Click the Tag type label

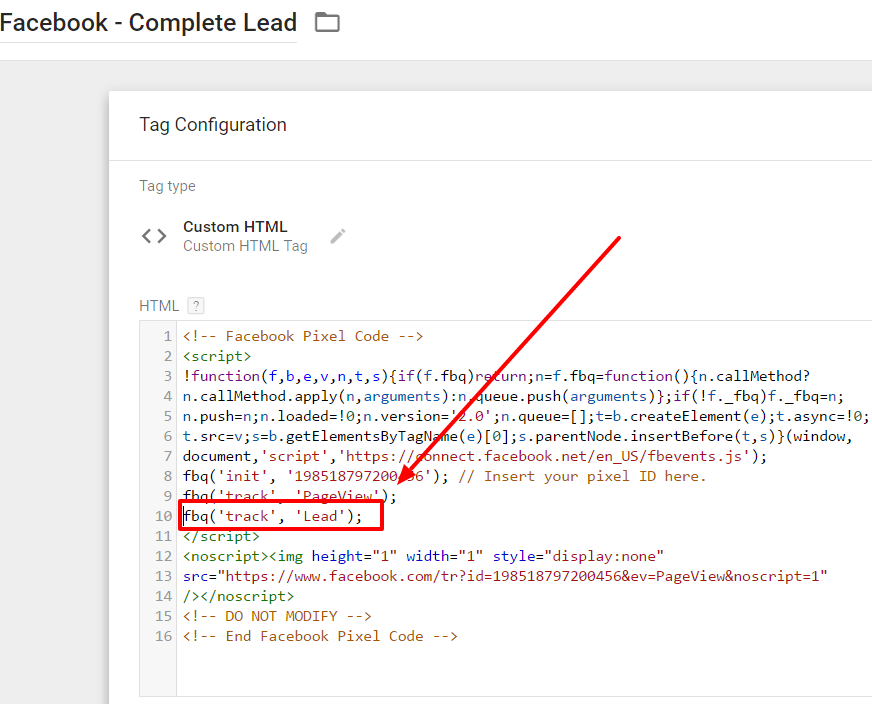pyautogui.click(x=167, y=186)
